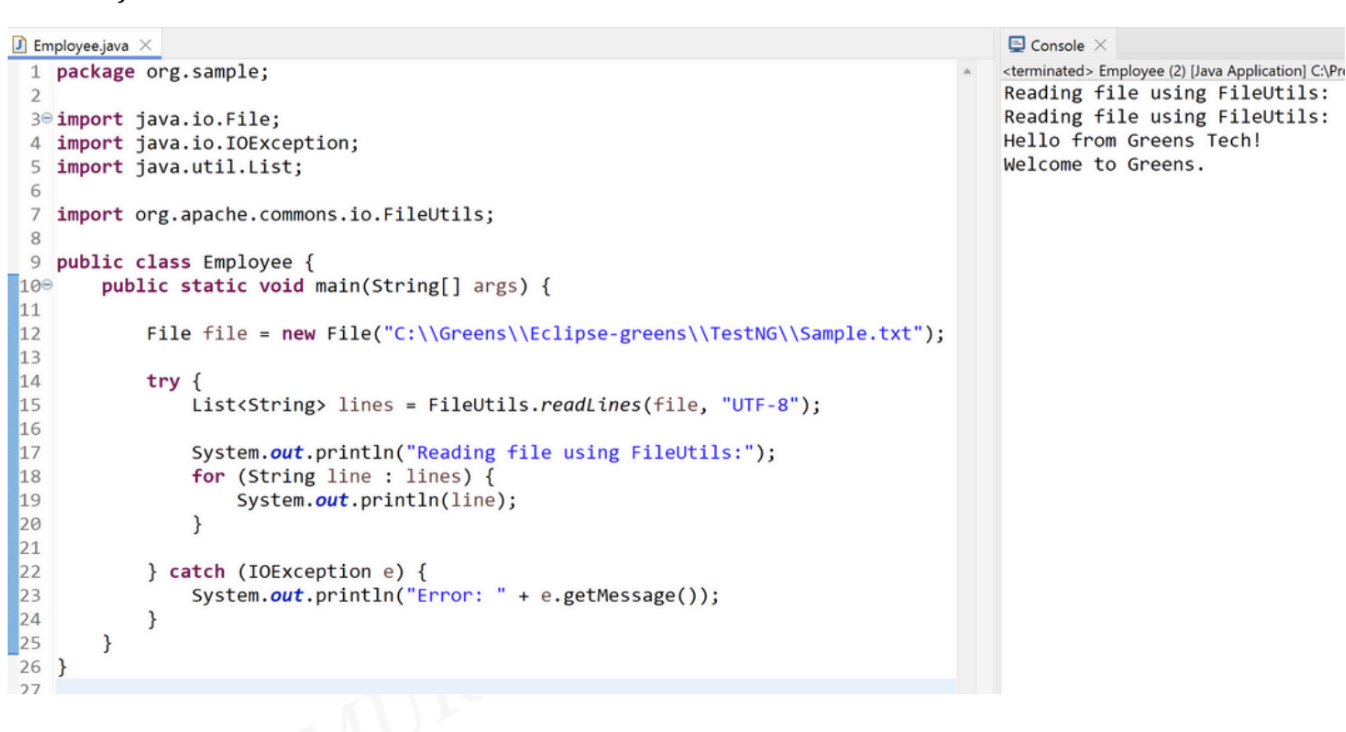Click the Console view icon

pos(1017,45)
